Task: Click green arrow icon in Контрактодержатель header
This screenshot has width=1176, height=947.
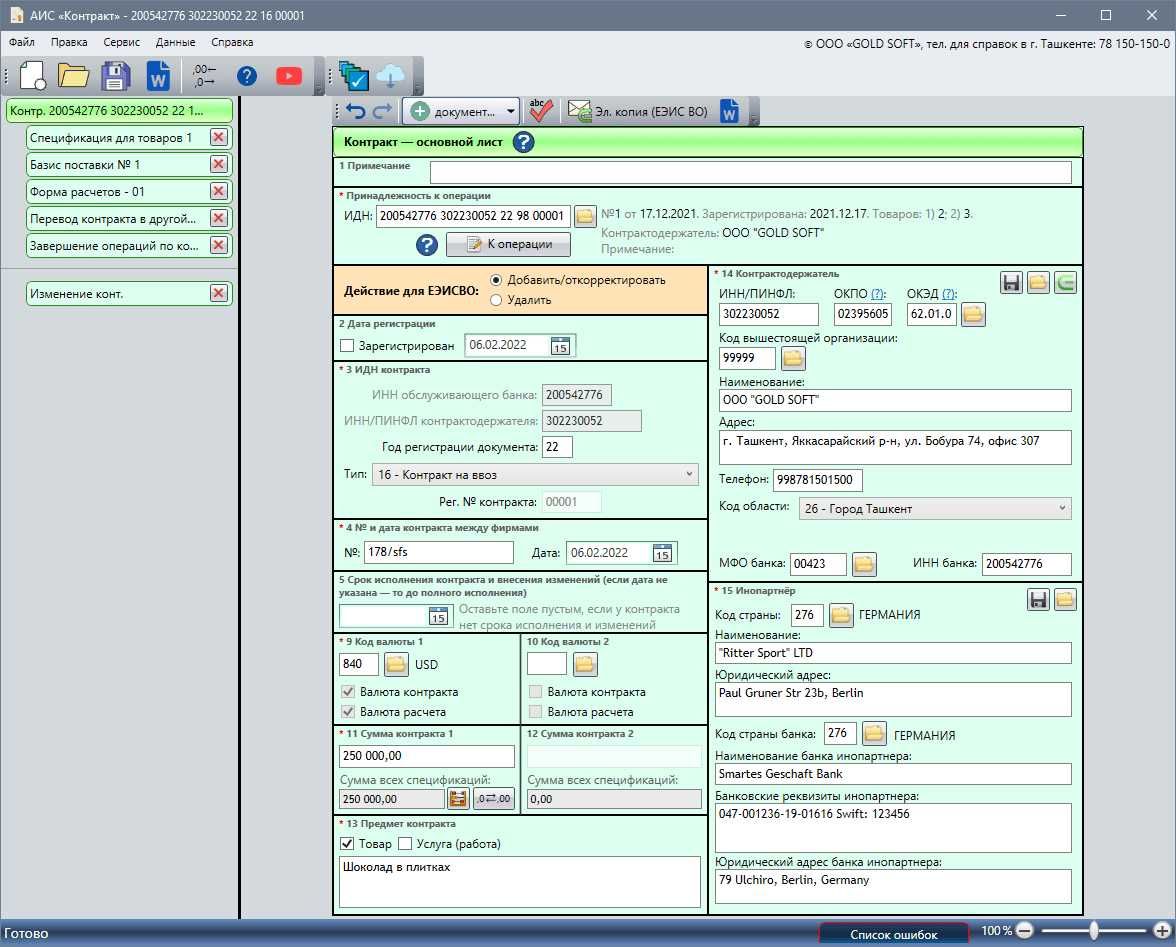Action: coord(1065,283)
